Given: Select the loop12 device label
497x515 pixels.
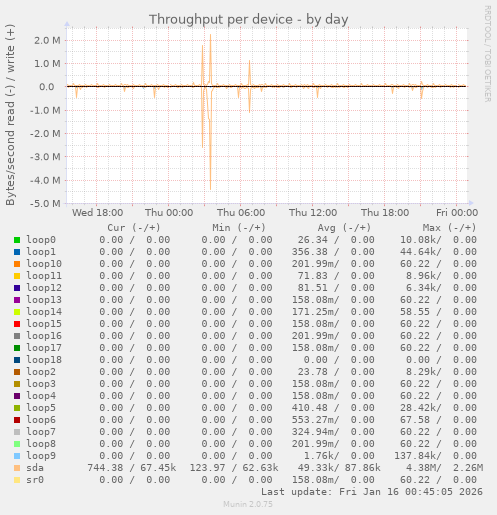Looking at the screenshot, I should click(x=44, y=288).
